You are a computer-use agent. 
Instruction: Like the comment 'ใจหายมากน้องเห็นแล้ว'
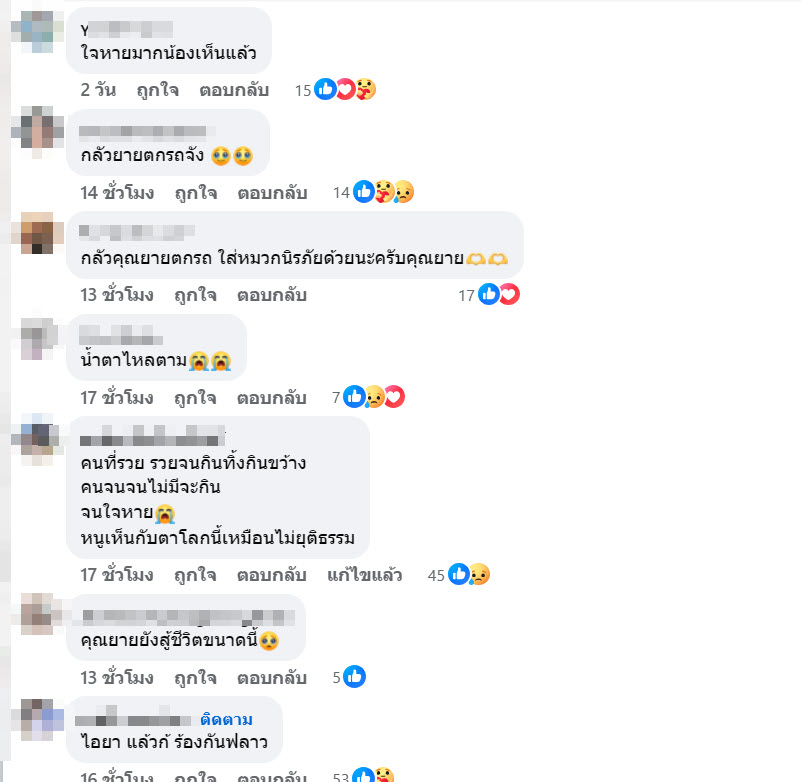(157, 90)
